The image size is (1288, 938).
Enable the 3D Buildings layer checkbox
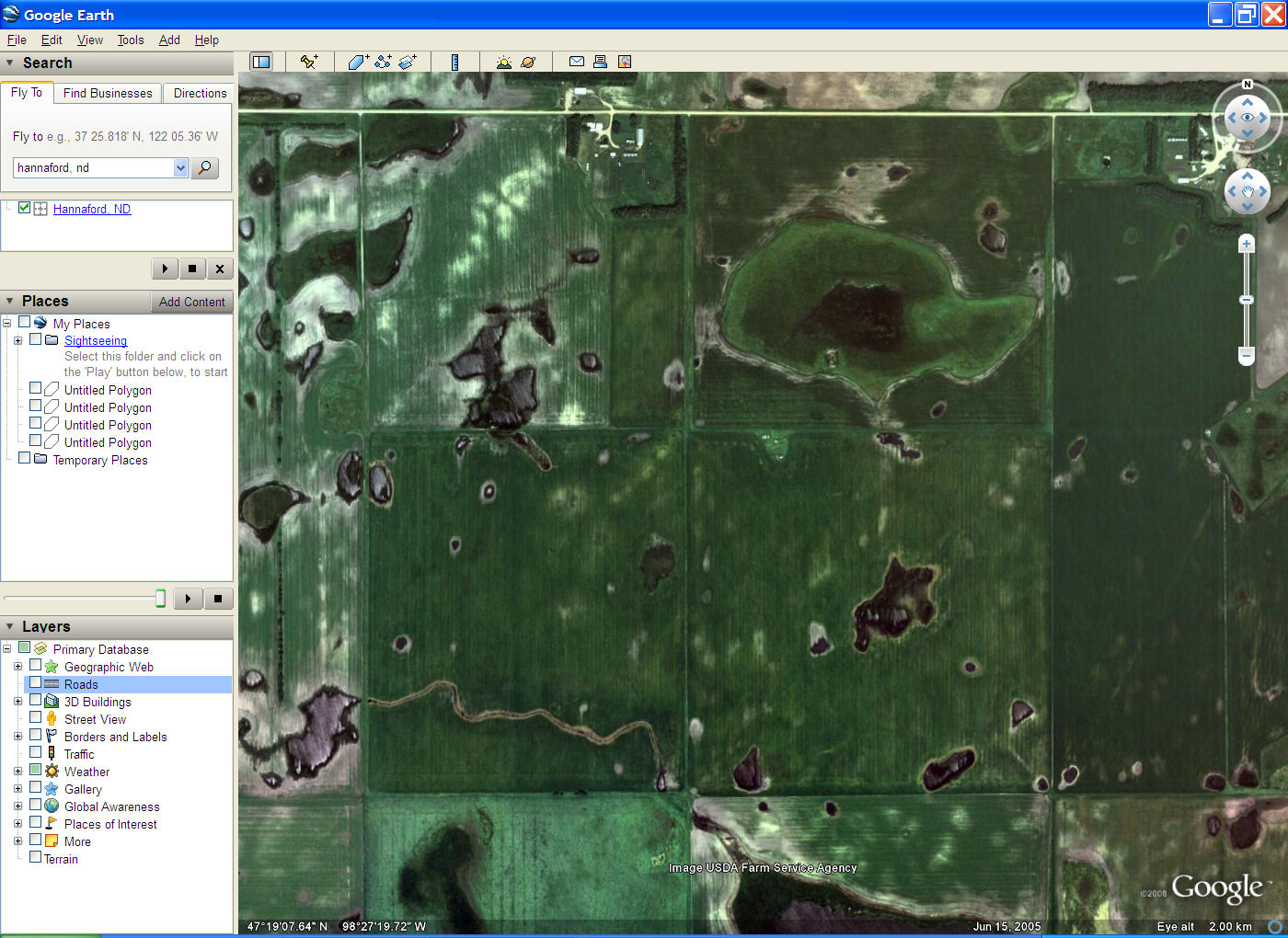[x=36, y=701]
